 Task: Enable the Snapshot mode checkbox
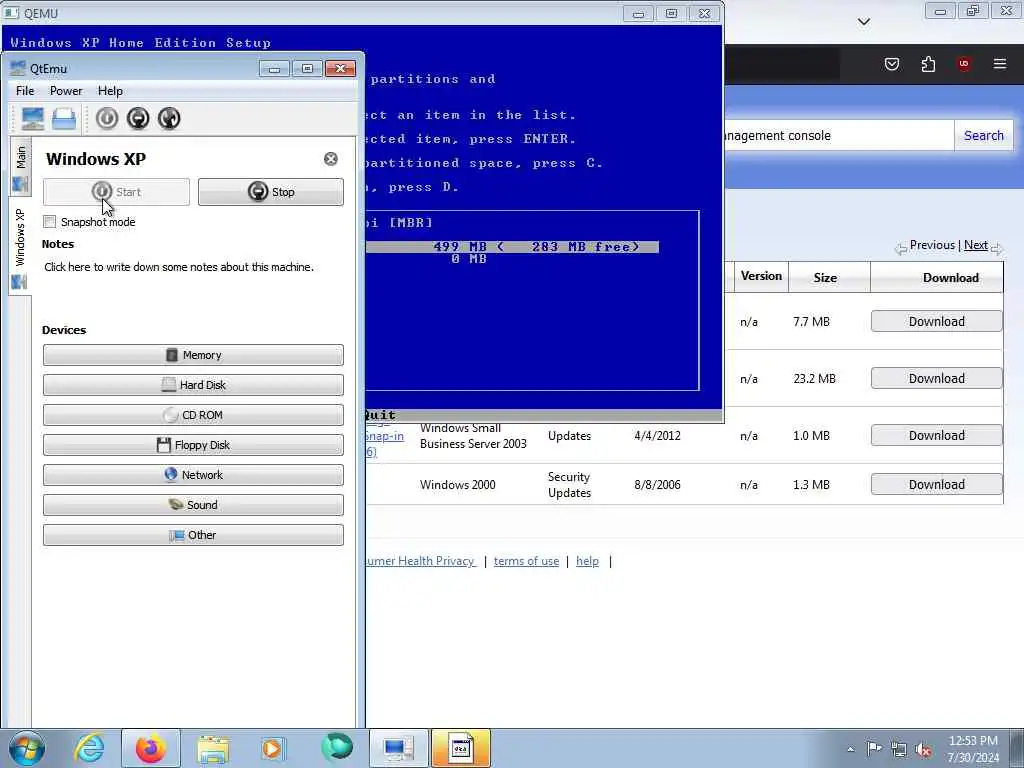50,222
